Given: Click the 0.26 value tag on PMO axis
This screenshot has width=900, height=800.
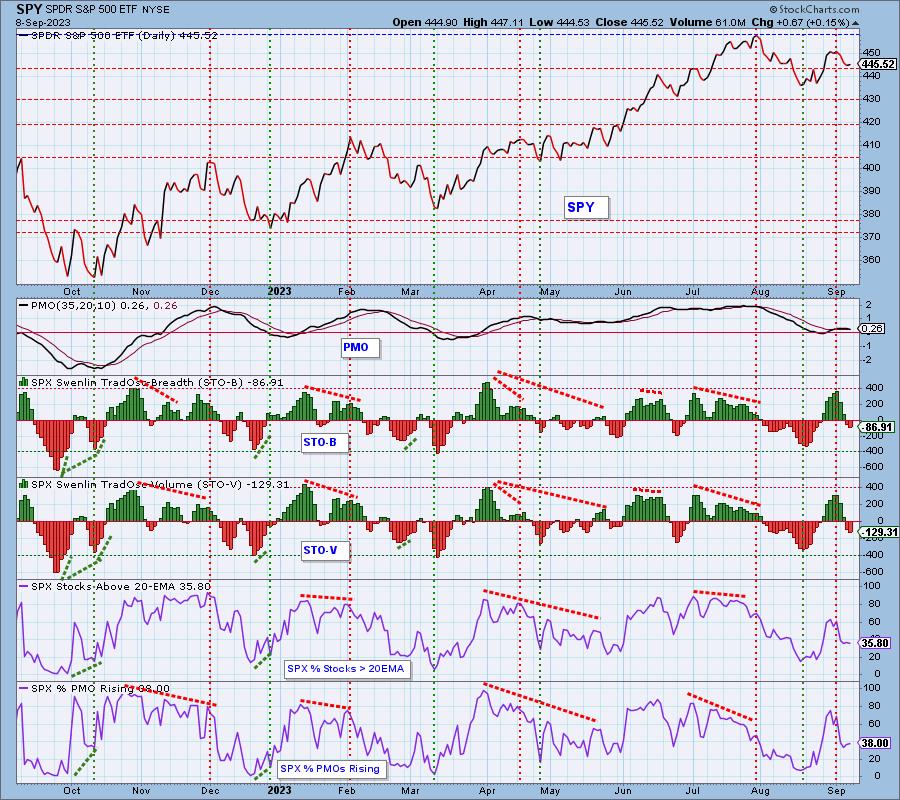Looking at the screenshot, I should click(x=871, y=329).
